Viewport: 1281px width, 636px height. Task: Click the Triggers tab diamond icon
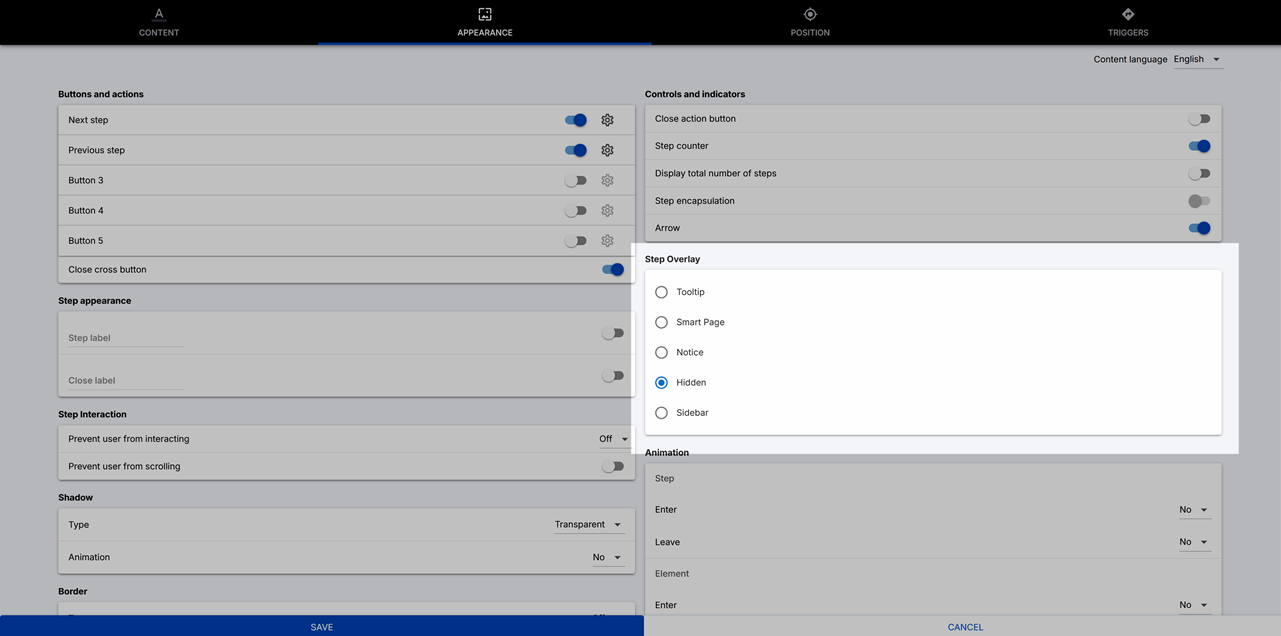tap(1128, 14)
